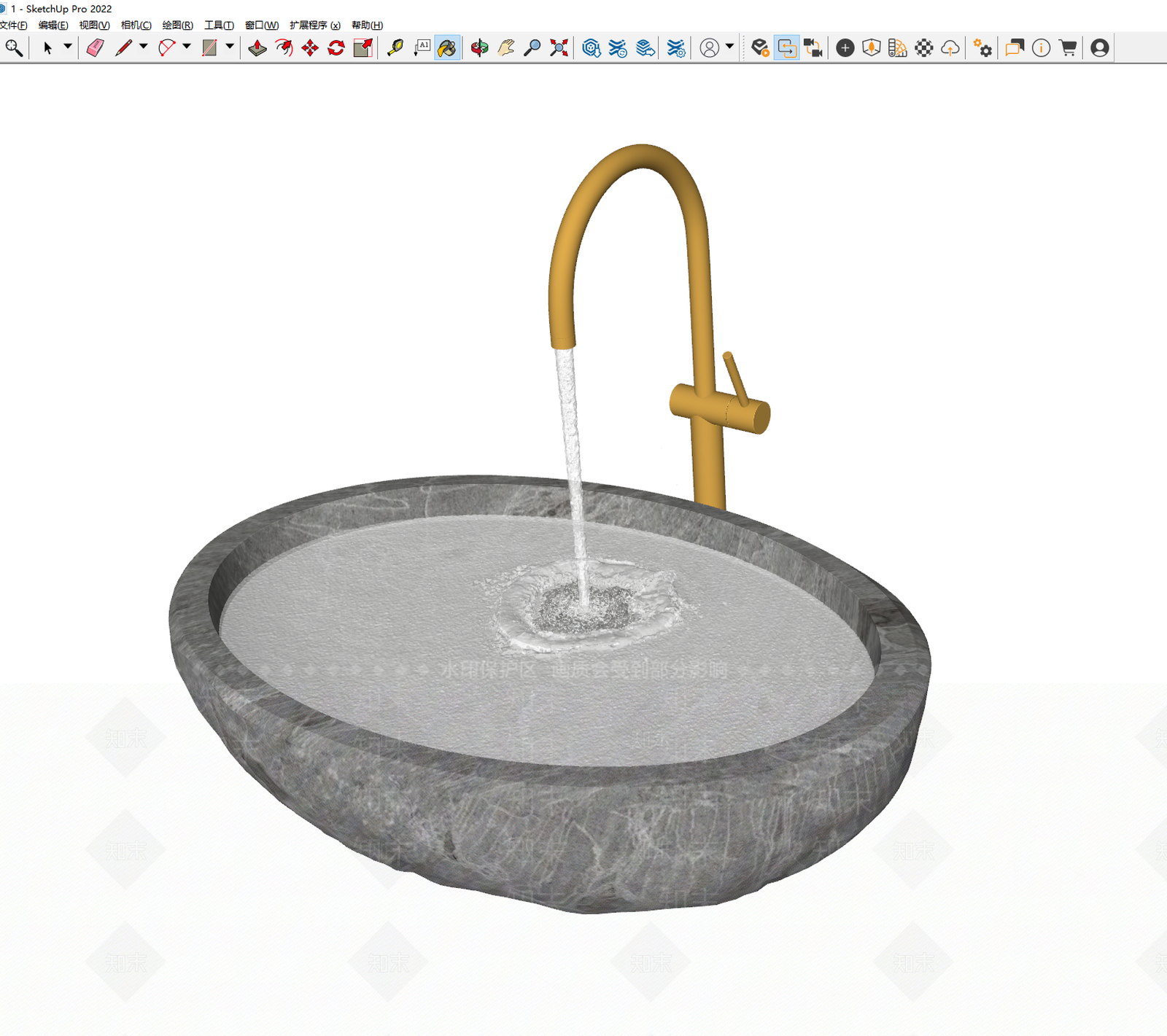Click the cloud upload icon
The image size is (1167, 1036).
(950, 48)
